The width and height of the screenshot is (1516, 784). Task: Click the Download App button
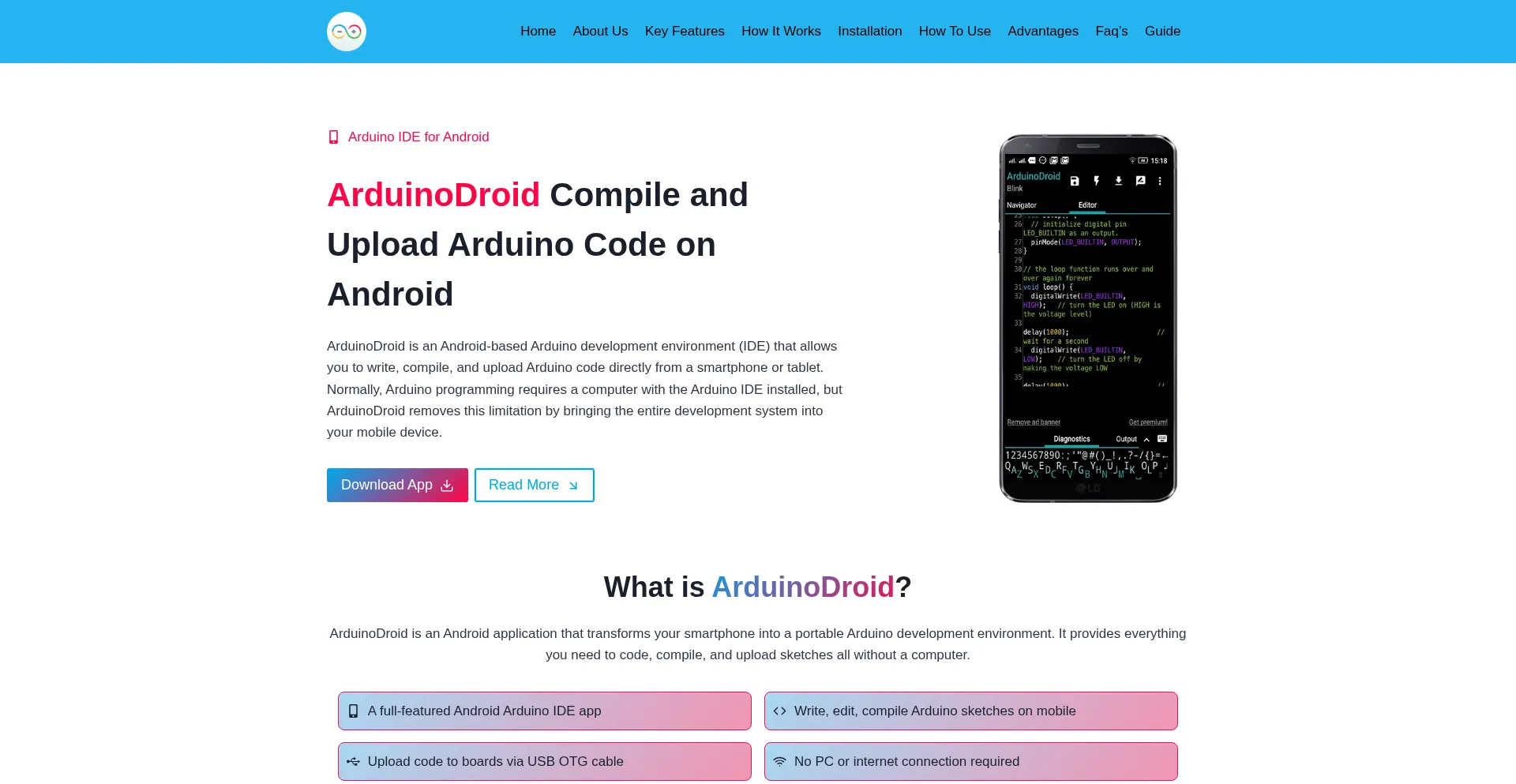(x=397, y=485)
